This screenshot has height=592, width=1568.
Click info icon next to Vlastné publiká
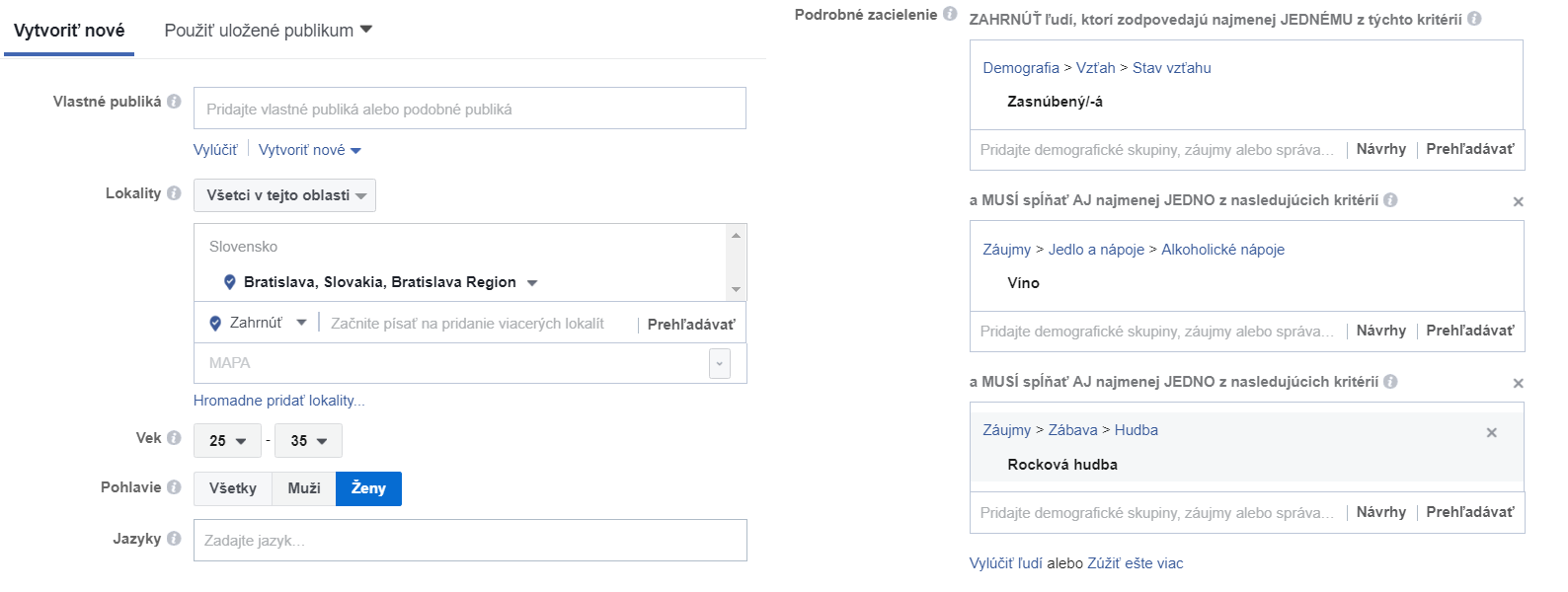174,102
